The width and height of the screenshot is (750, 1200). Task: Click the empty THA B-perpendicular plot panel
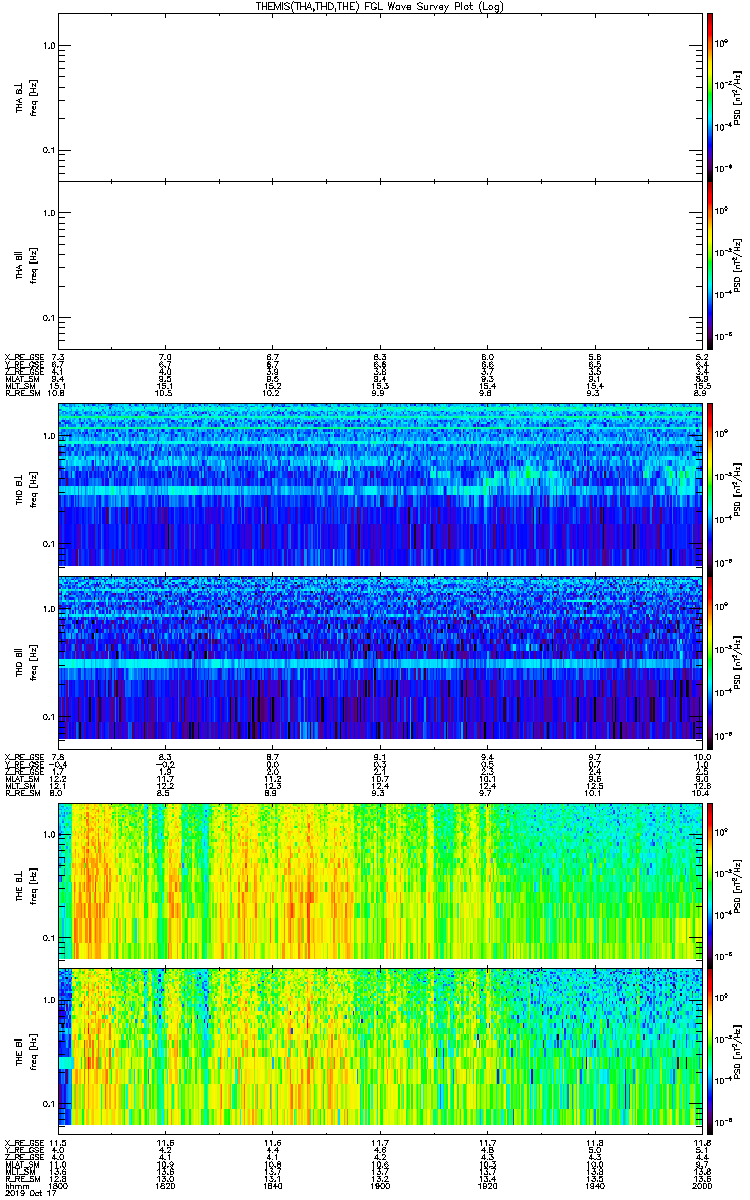point(380,97)
